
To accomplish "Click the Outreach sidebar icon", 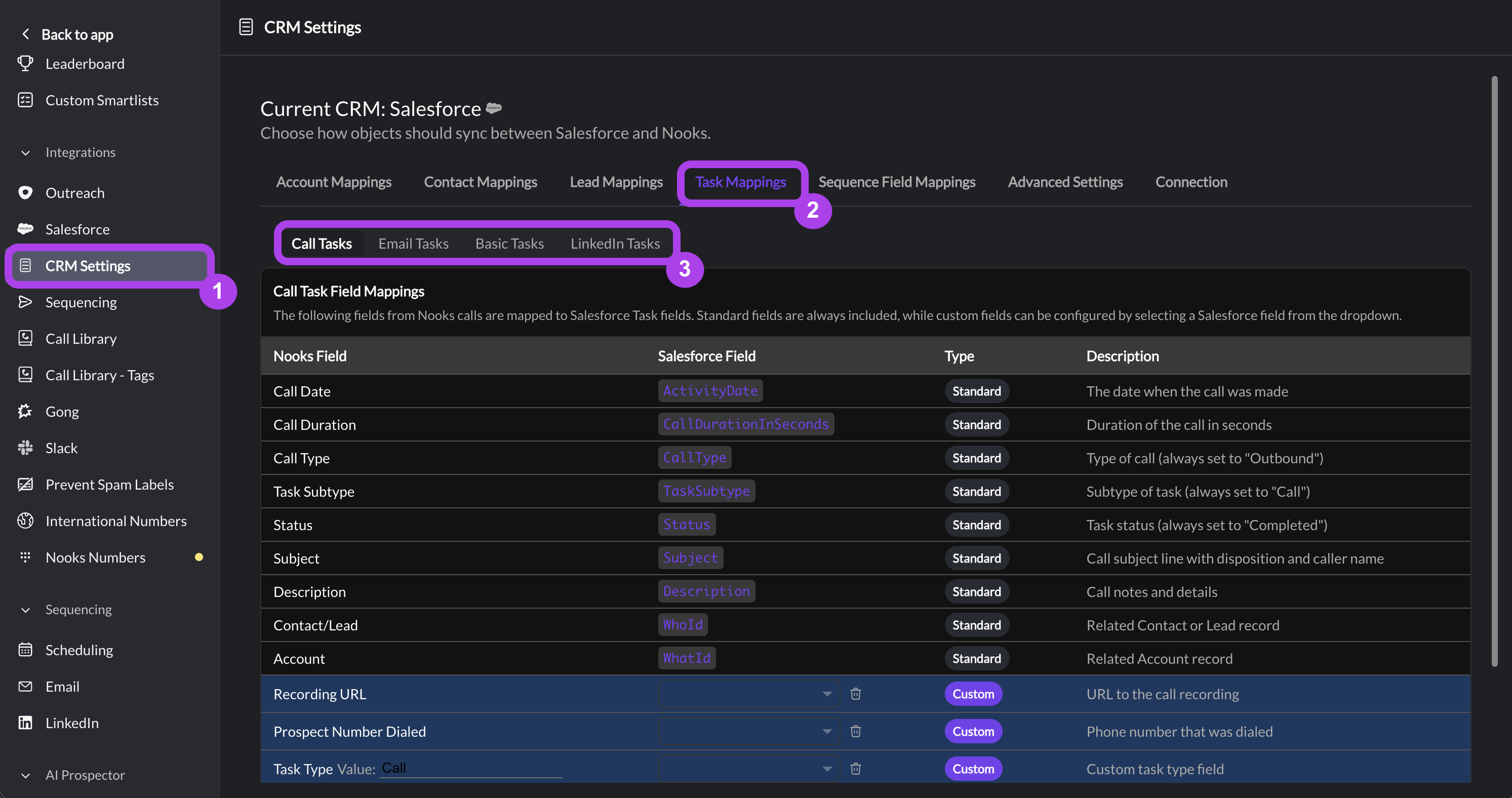I will pos(25,192).
